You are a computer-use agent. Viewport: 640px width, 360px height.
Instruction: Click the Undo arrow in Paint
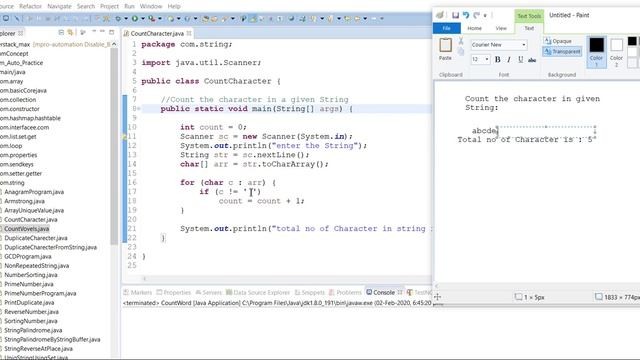[x=466, y=15]
